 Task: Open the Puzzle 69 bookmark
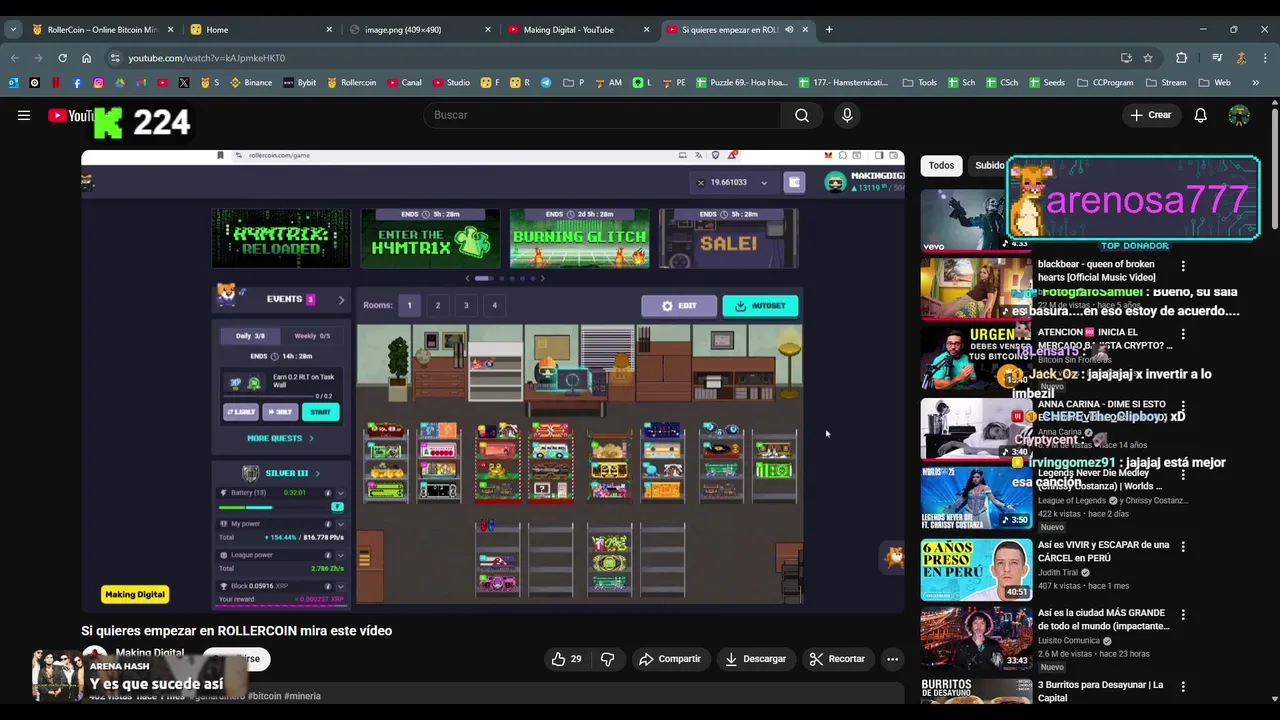coord(741,83)
